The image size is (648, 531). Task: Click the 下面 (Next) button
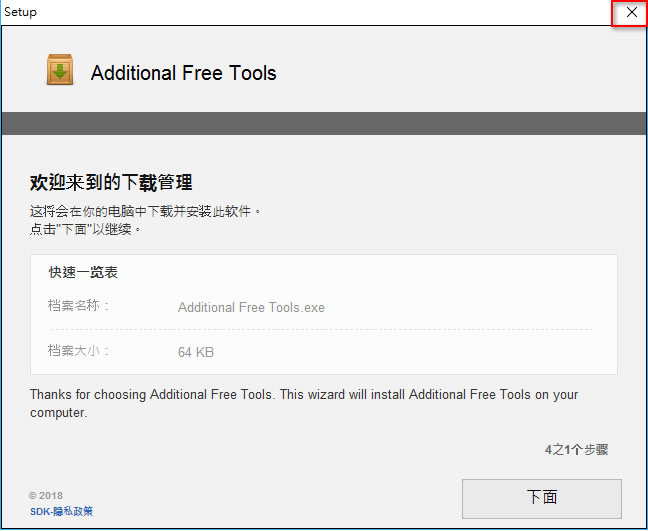click(x=541, y=498)
